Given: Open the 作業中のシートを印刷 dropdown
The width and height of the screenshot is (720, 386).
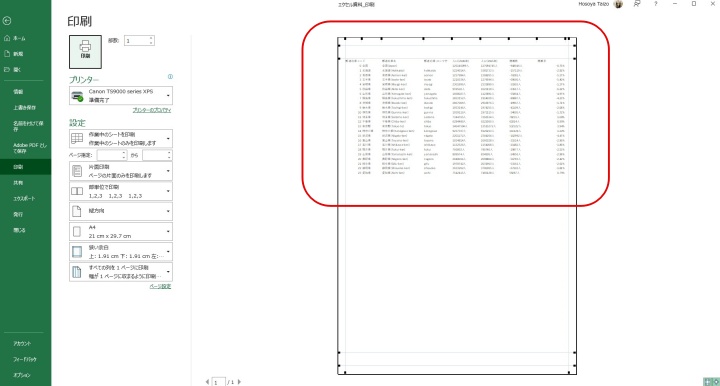Looking at the screenshot, I should 121,139.
